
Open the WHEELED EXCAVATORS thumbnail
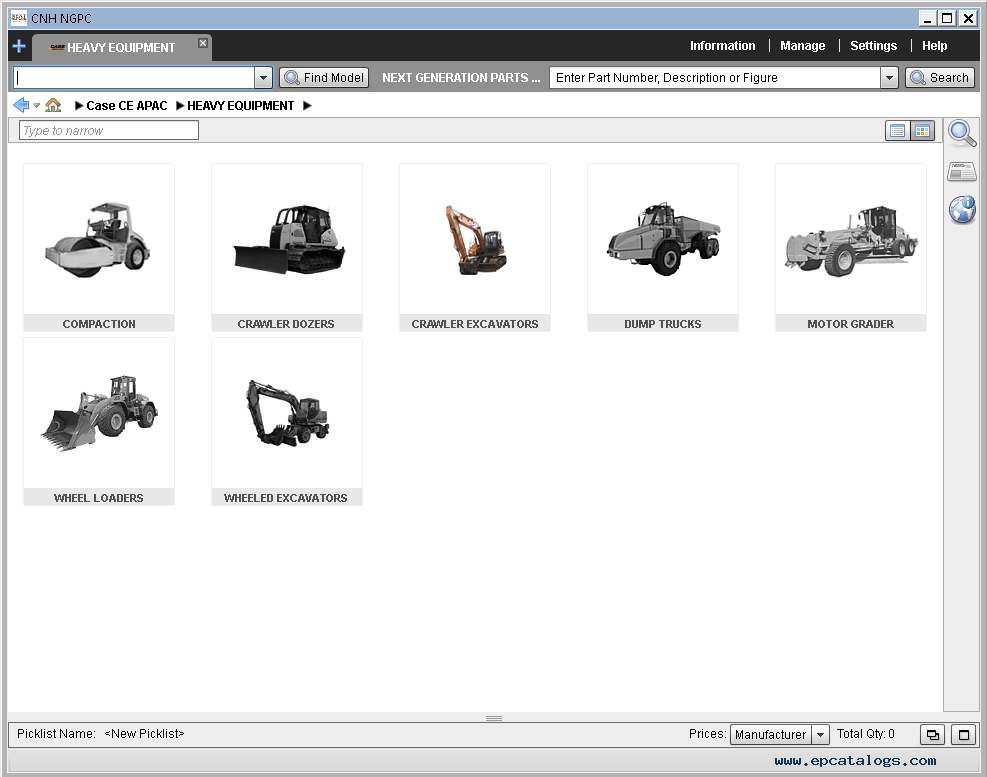click(x=287, y=413)
